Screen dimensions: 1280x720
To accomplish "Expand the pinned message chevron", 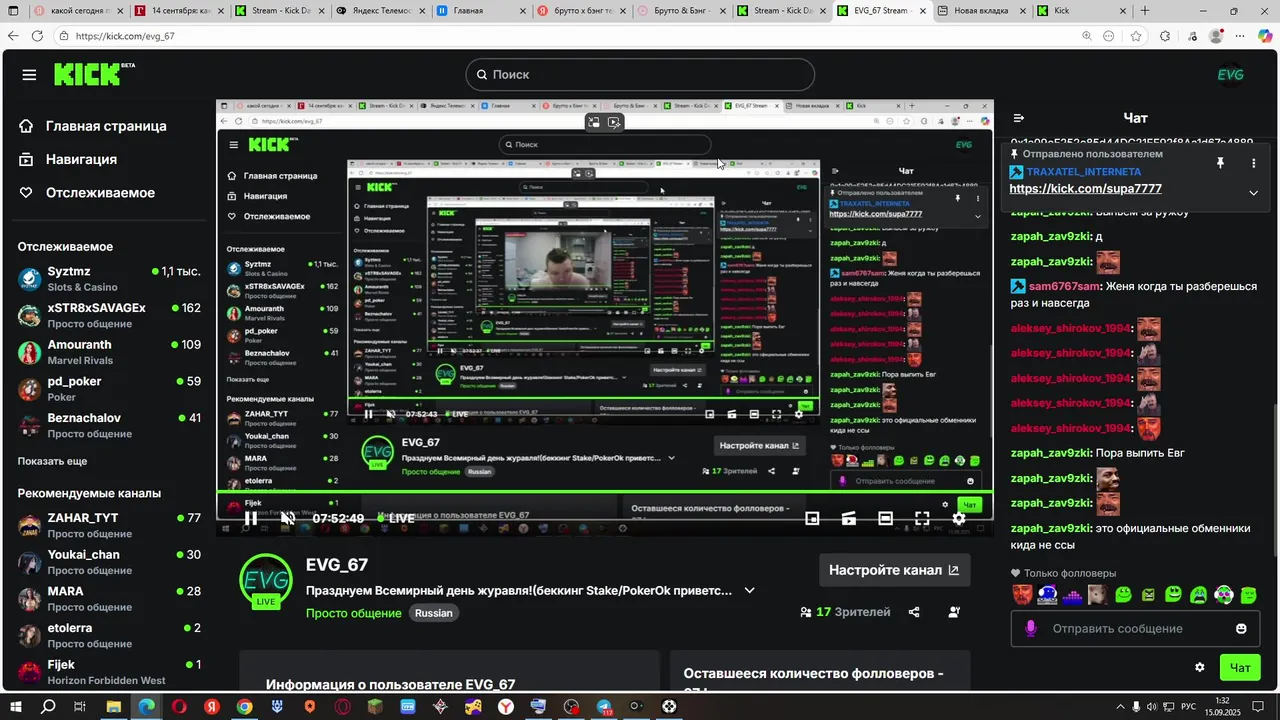I will click(1253, 193).
